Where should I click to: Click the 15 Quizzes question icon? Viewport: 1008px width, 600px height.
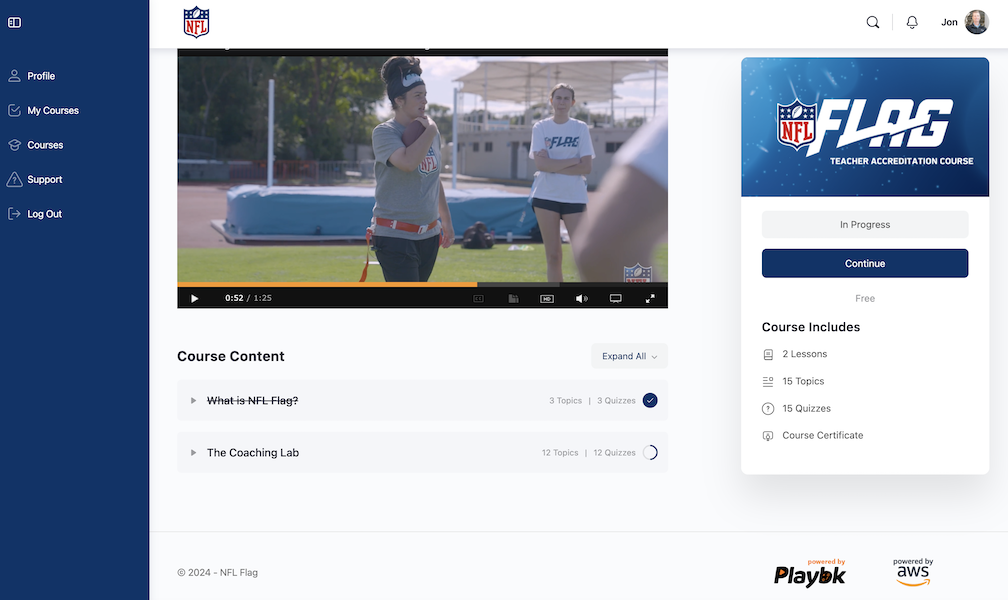coord(768,408)
